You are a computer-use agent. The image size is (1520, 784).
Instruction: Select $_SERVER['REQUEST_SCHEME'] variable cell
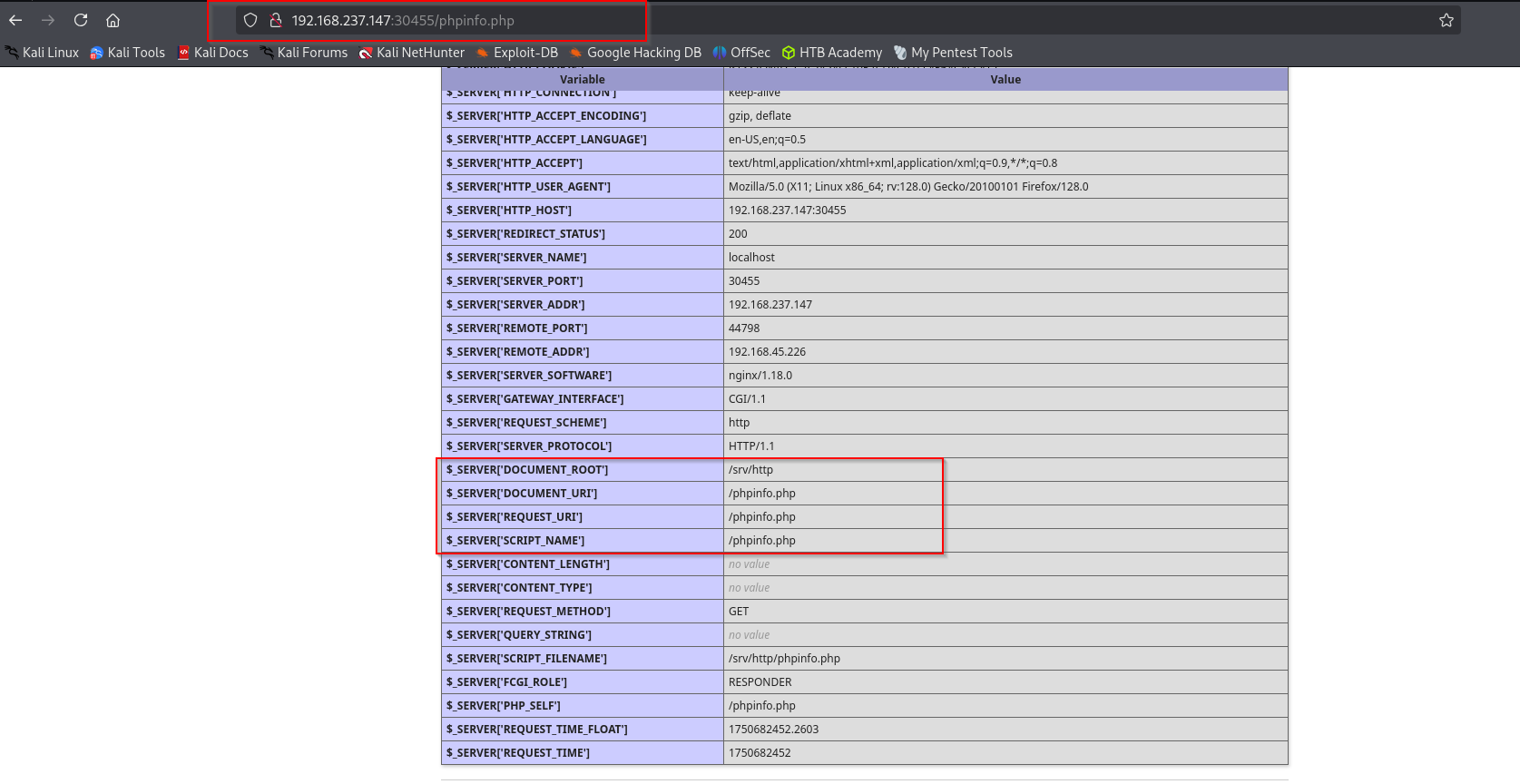pos(583,423)
